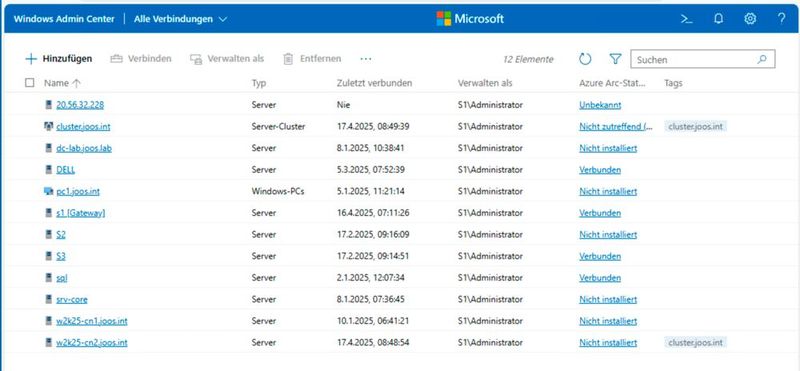Open the 20.56.32.228 connection link
Screen dimensions: 800x371
click(x=80, y=105)
